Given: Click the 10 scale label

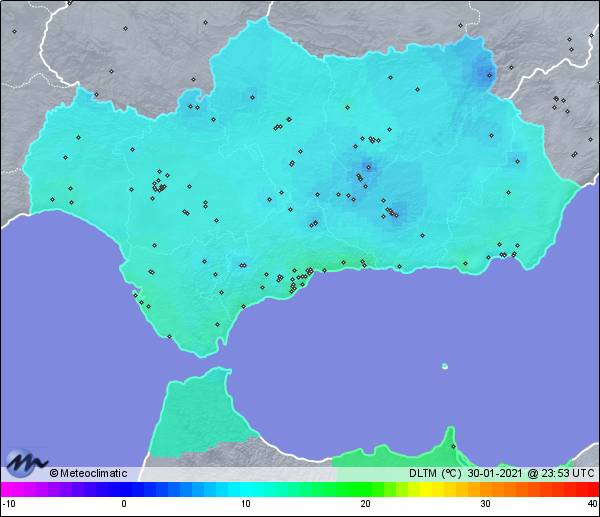Looking at the screenshot, I should (246, 503).
